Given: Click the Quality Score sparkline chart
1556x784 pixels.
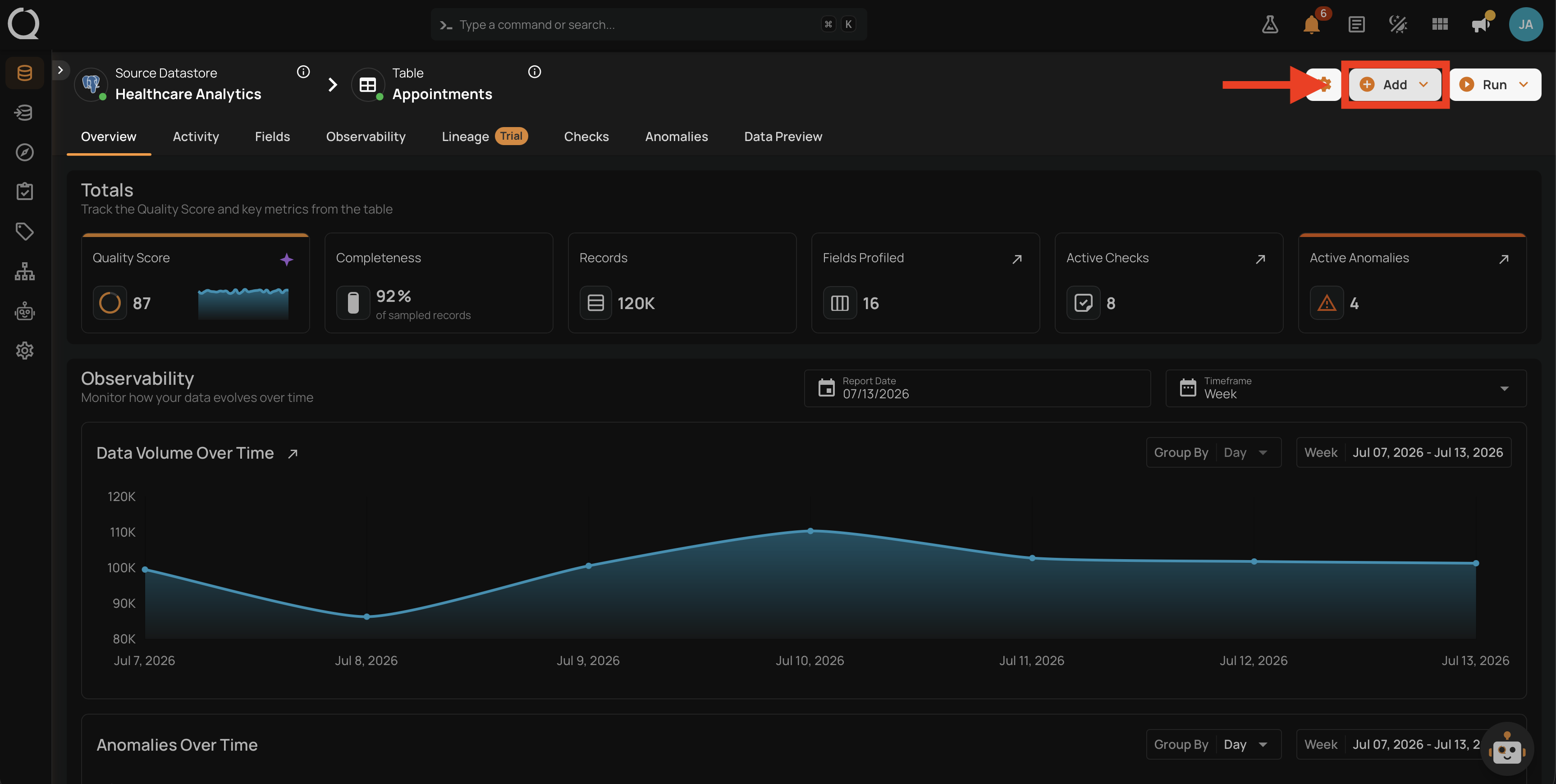Looking at the screenshot, I should tap(243, 303).
